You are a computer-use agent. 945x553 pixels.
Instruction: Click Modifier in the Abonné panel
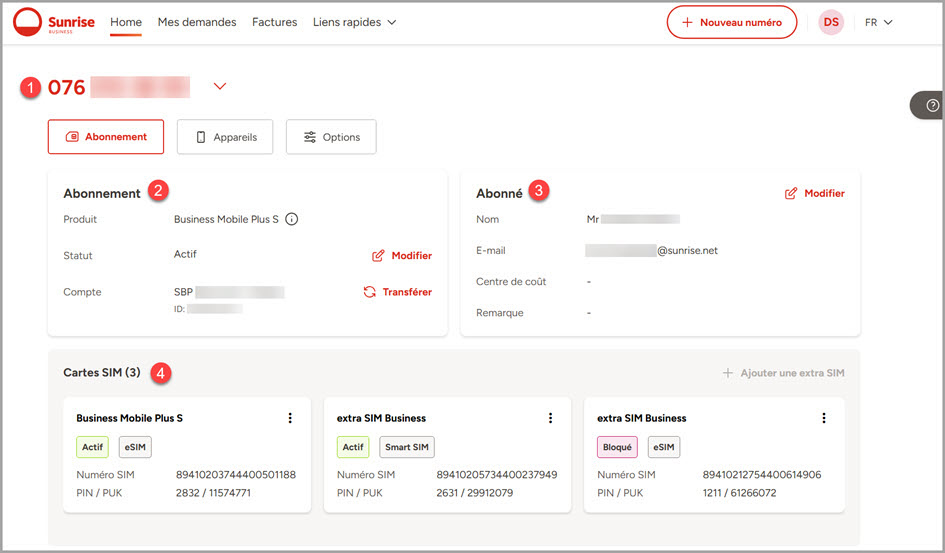814,193
